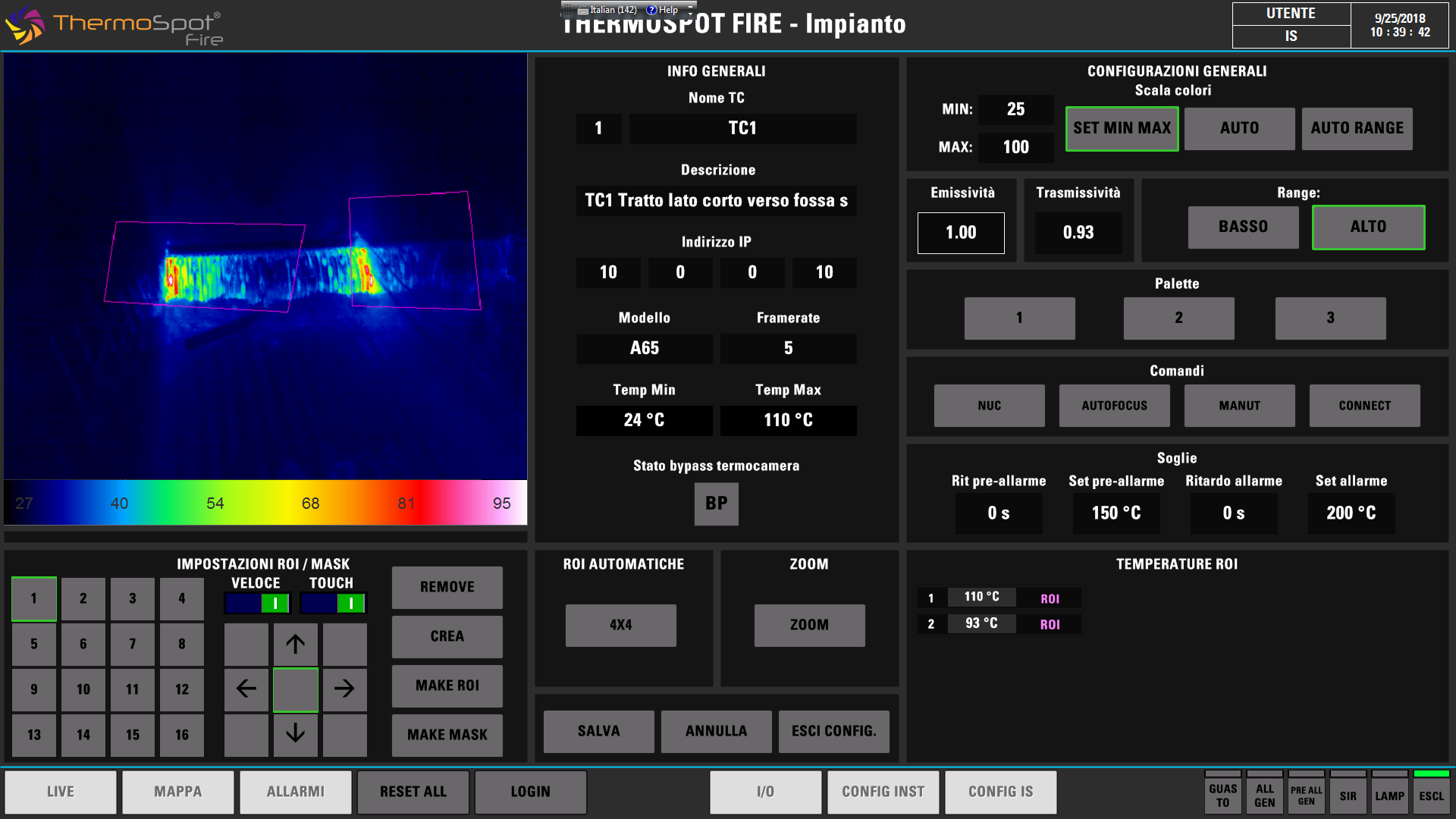This screenshot has height=819, width=1456.
Task: Cancel changes with ANNULLA
Action: [x=716, y=731]
